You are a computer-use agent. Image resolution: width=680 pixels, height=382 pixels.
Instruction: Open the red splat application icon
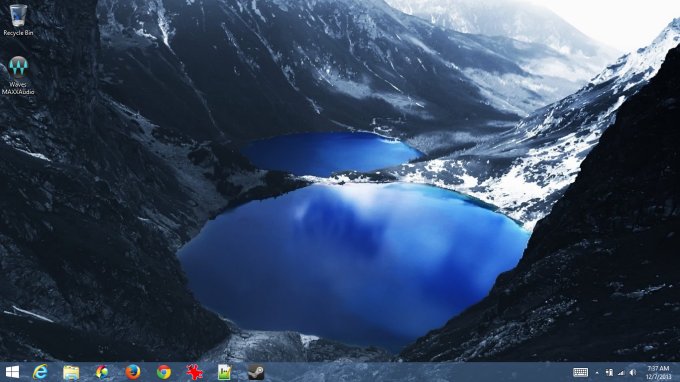(194, 372)
